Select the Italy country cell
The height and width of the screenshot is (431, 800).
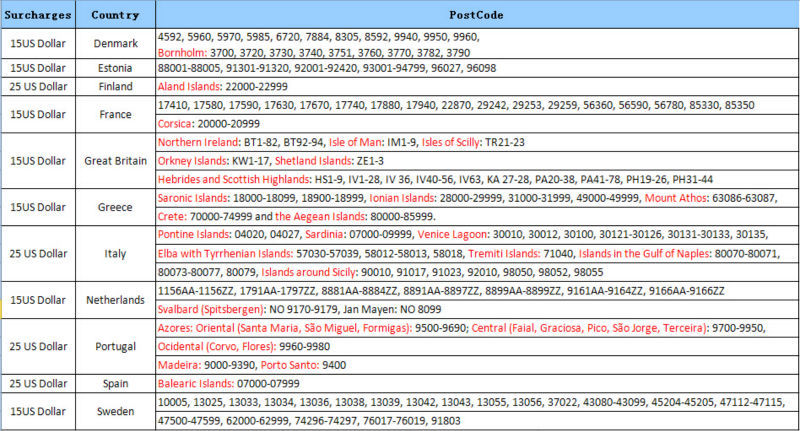(114, 254)
